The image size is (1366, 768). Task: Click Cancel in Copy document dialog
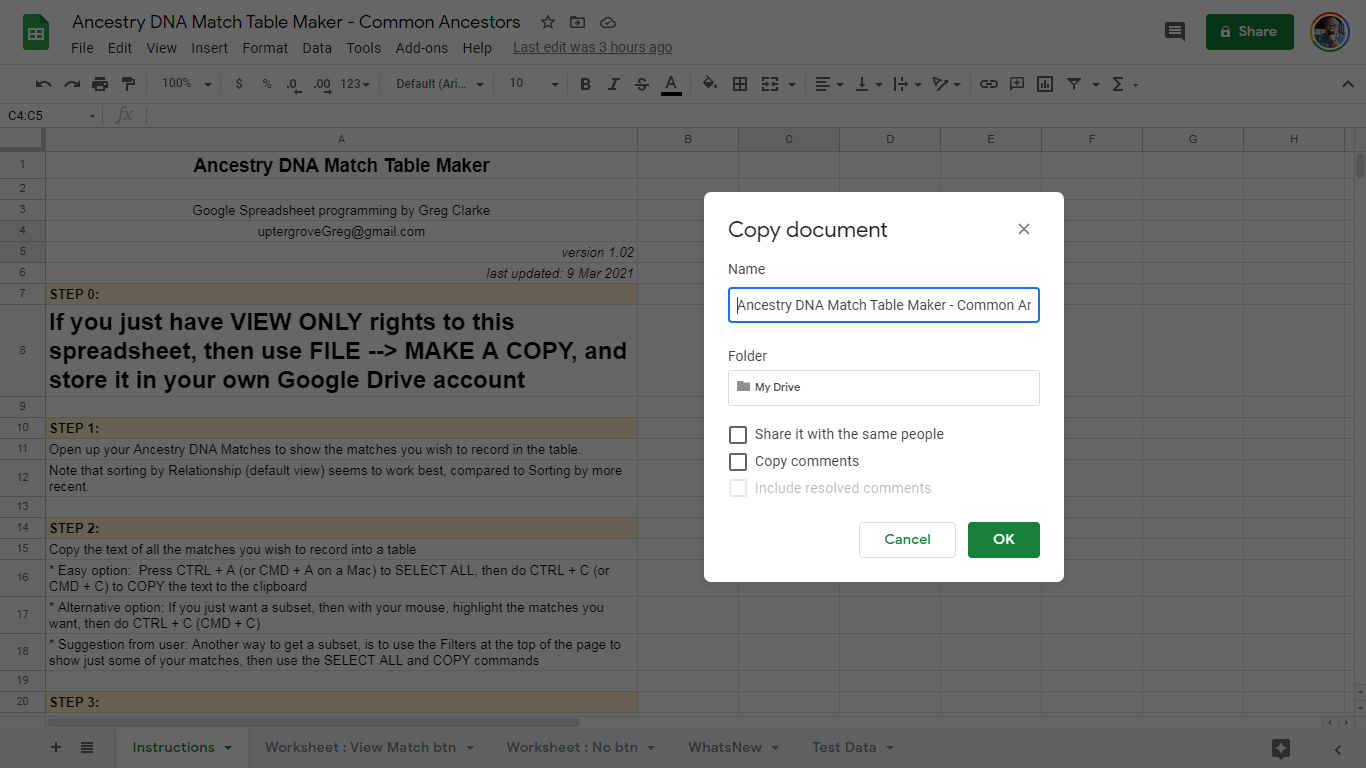coord(907,539)
